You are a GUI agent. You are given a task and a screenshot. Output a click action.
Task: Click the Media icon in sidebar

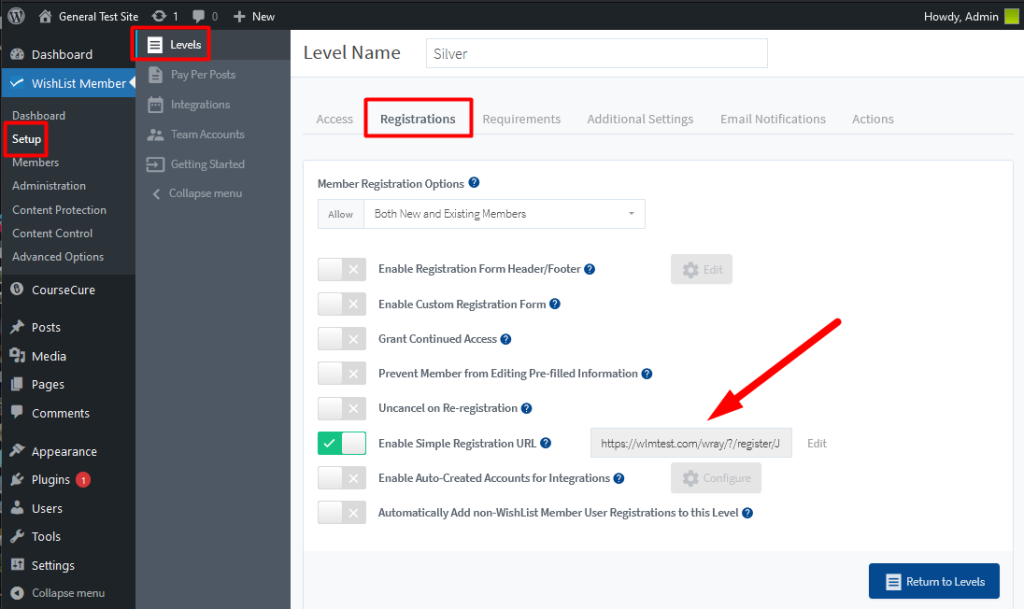coord(17,355)
